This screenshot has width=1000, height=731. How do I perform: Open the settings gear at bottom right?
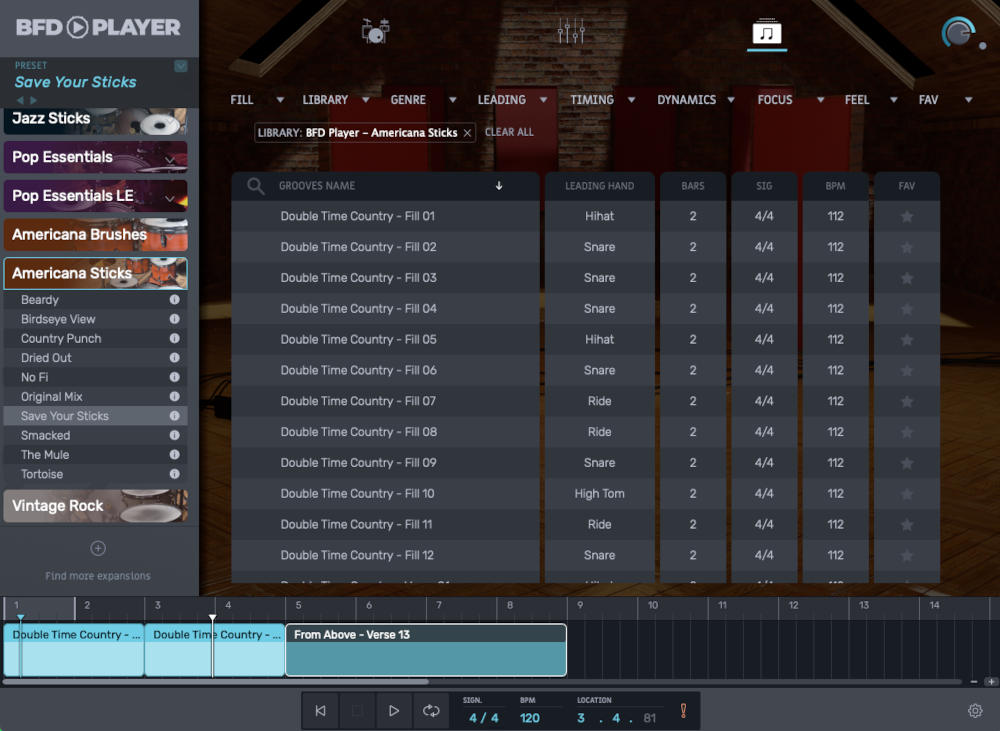(x=976, y=710)
